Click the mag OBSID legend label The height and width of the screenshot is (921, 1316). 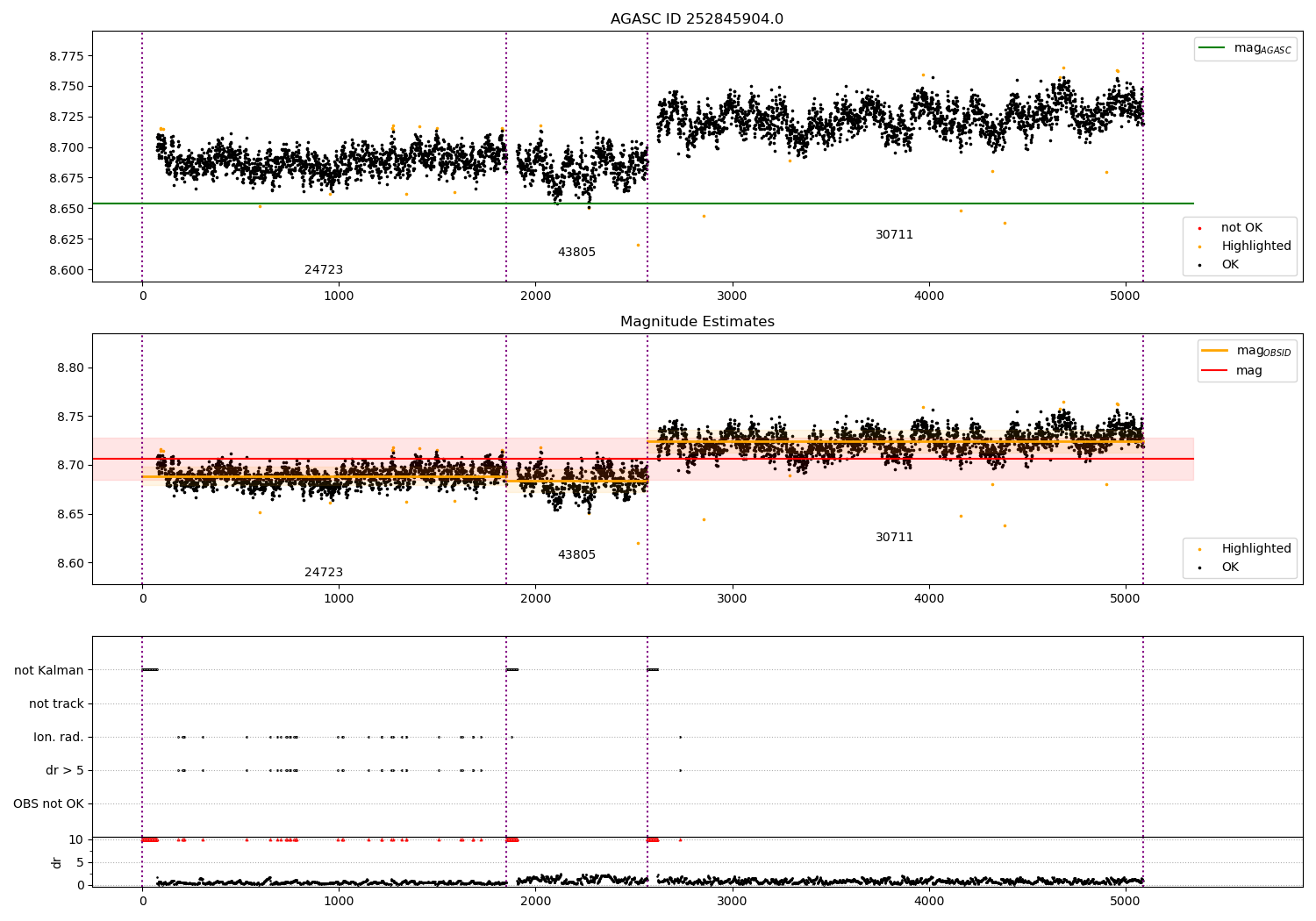coord(1263,351)
